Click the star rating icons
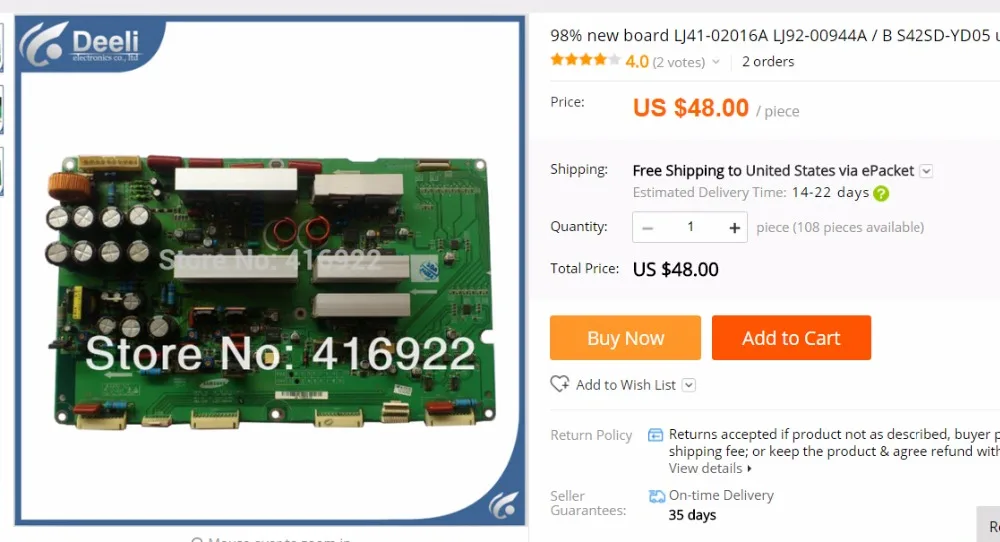The image size is (1000, 542). pos(585,61)
